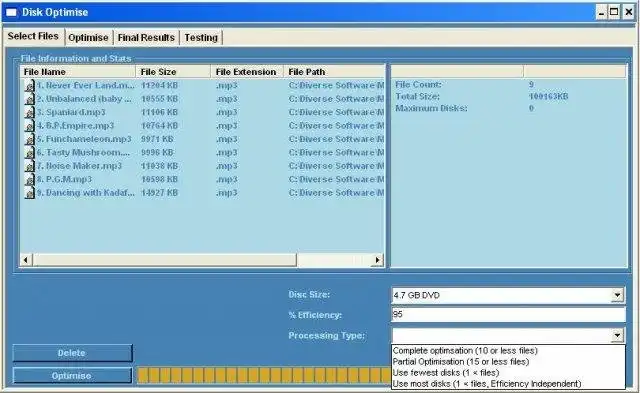Pick the Use fewest disks option
This screenshot has width=640, height=393.
pyautogui.click(x=508, y=373)
